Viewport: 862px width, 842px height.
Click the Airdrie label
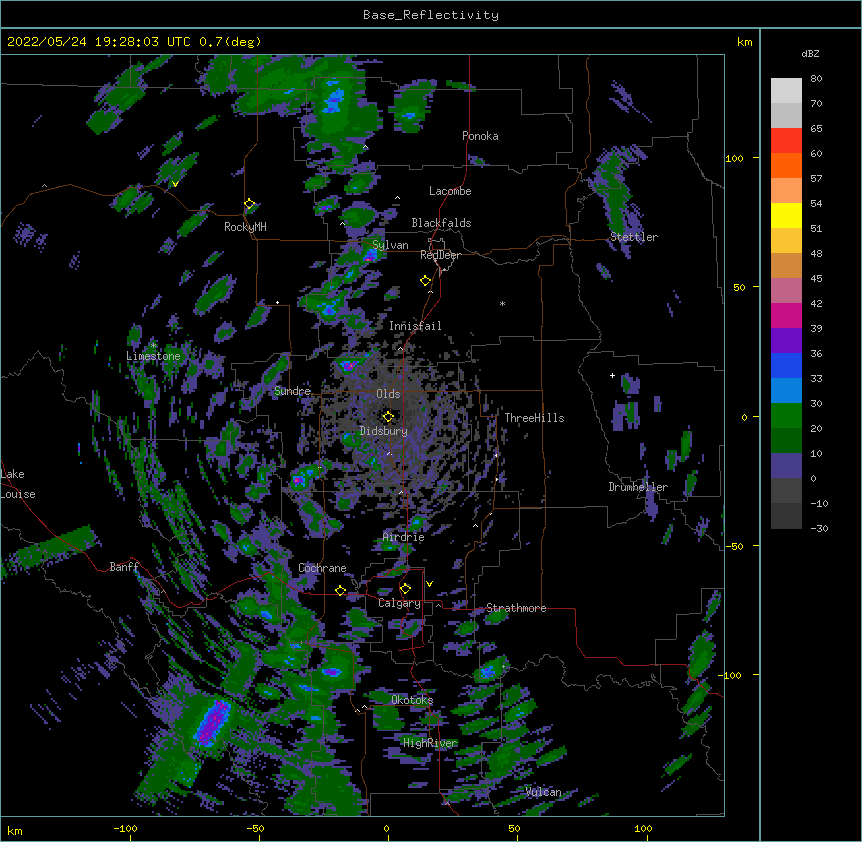click(404, 538)
